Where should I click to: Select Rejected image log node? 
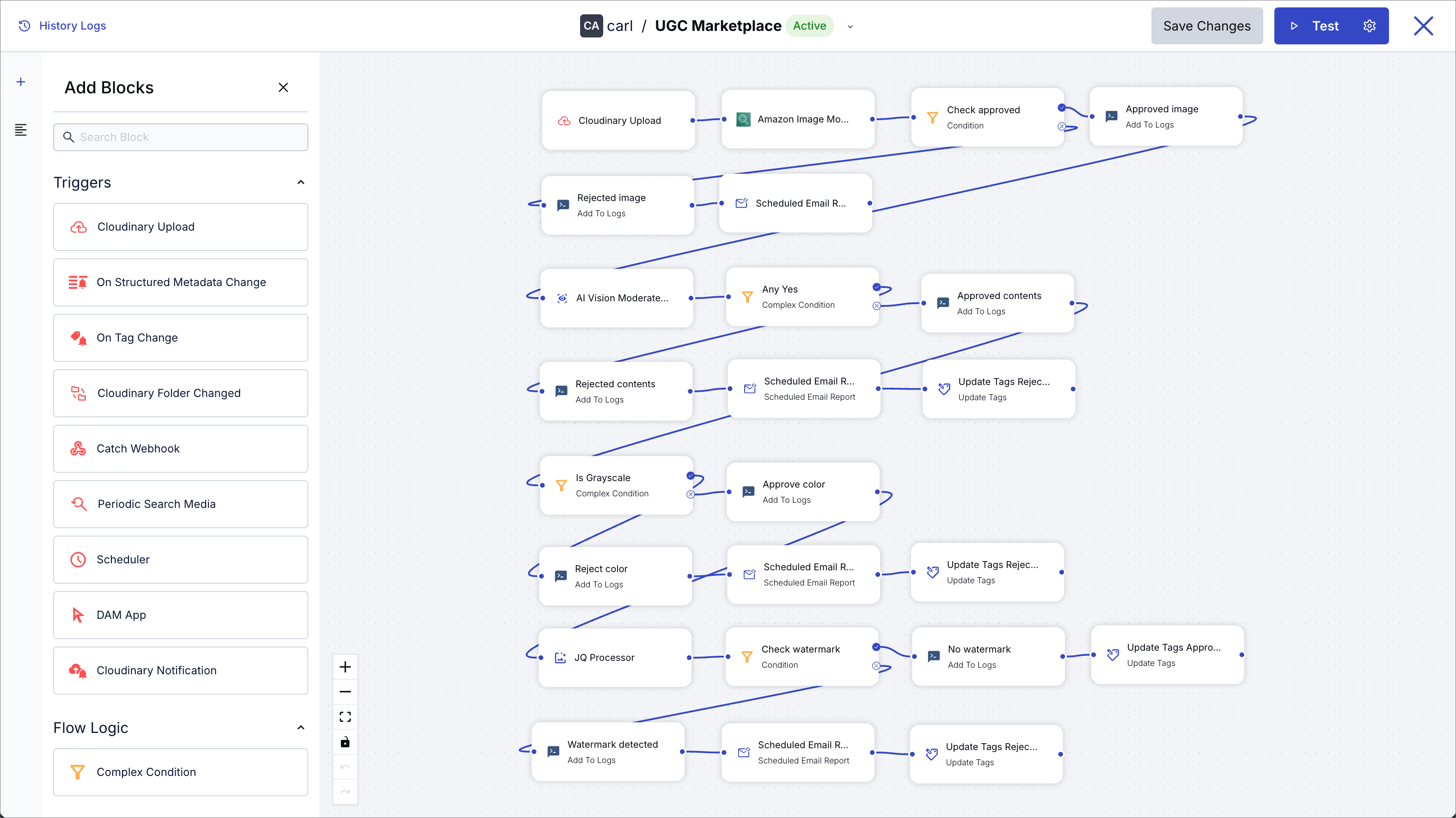[618, 205]
